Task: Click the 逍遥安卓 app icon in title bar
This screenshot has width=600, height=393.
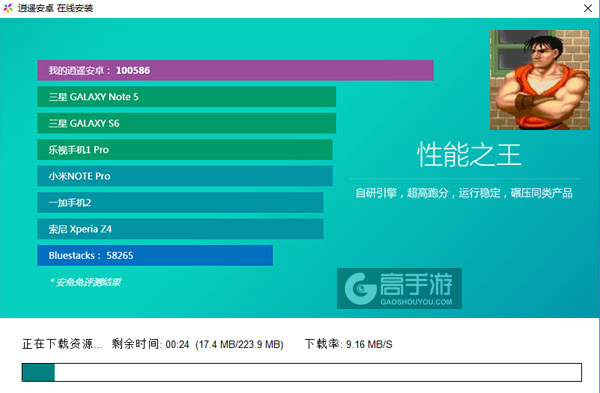Action: pos(8,8)
